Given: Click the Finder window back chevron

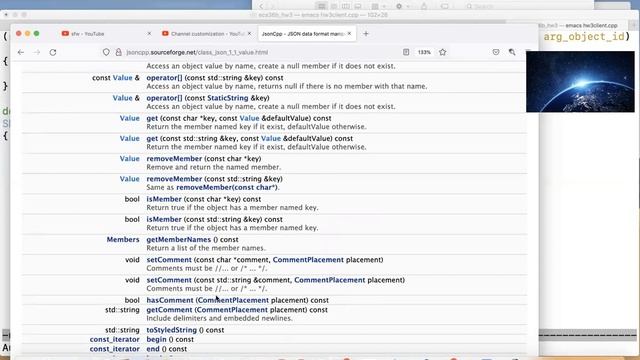Looking at the screenshot, I should click(262, 6).
